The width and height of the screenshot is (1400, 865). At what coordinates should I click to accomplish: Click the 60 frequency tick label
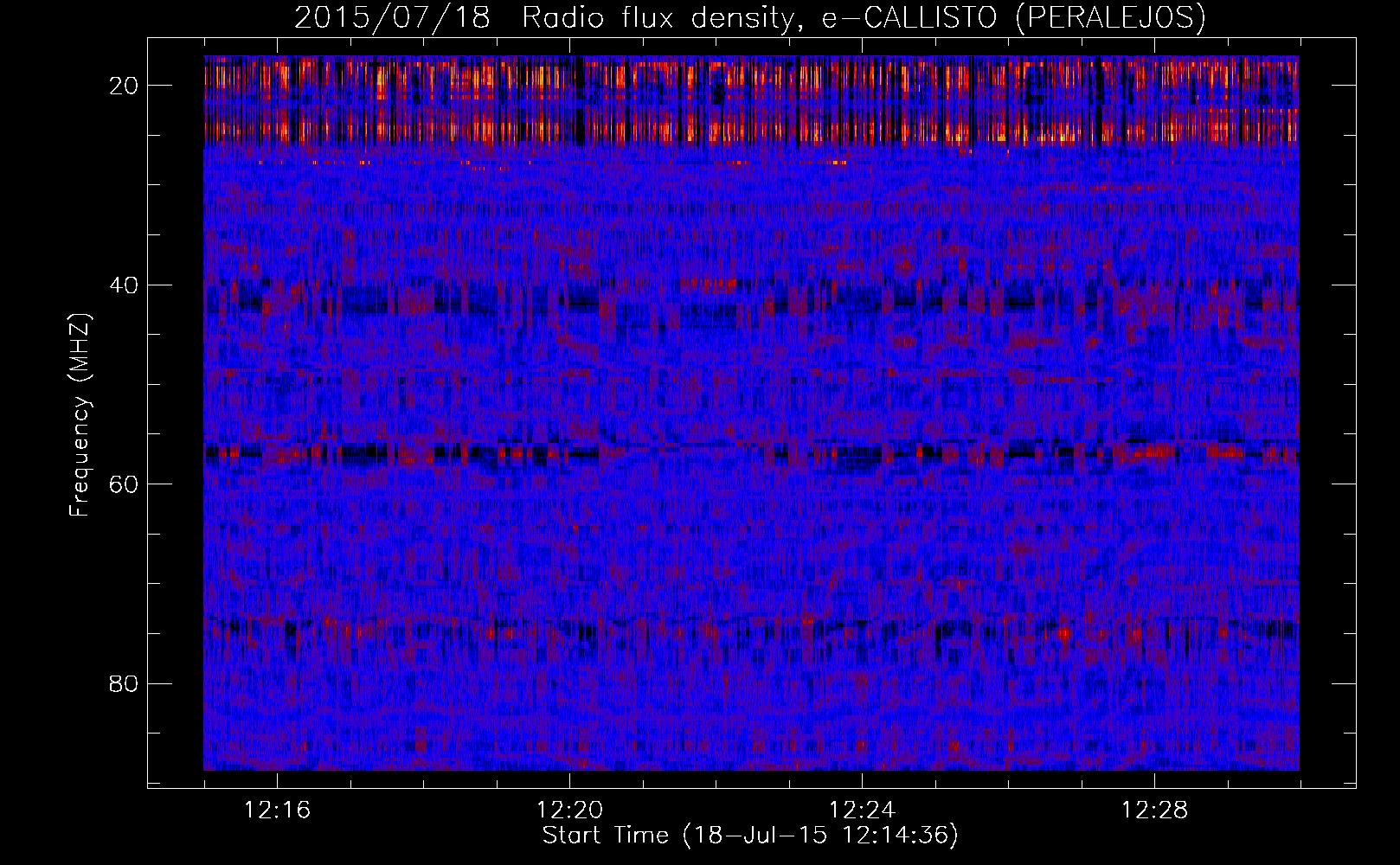click(x=125, y=484)
